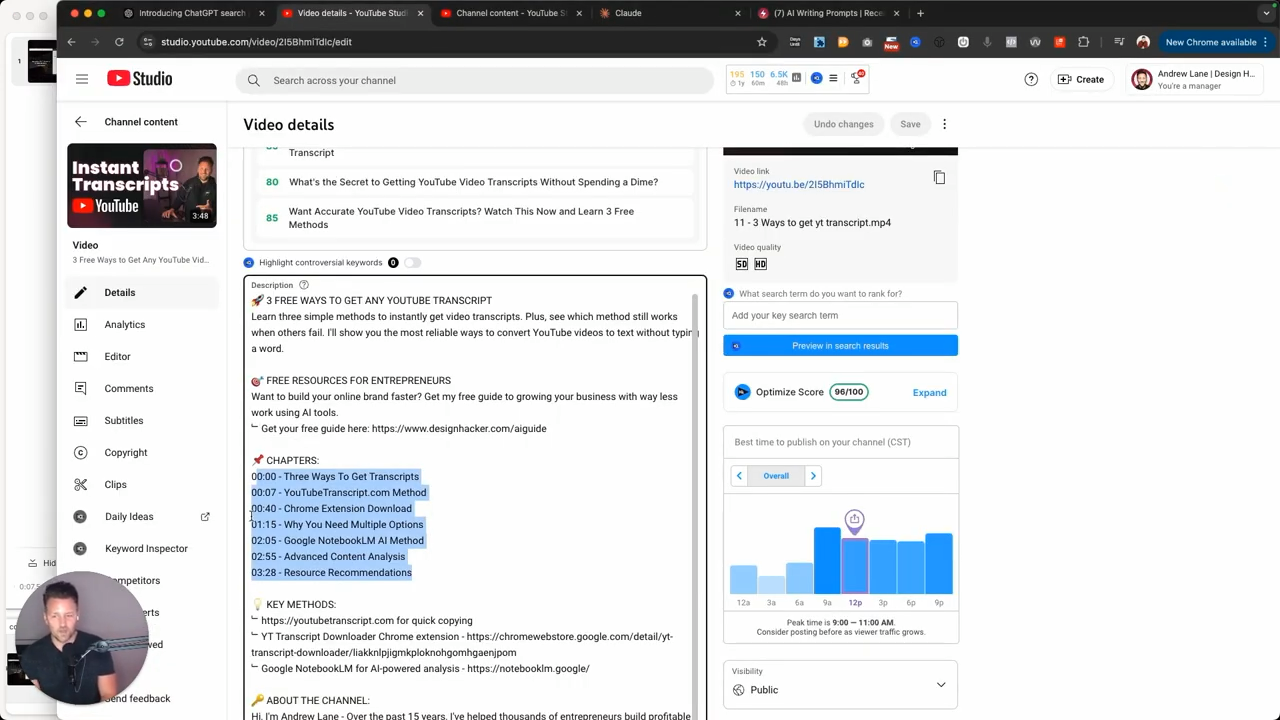The width and height of the screenshot is (1280, 720).
Task: Open the youtu.be video link
Action: 798,184
